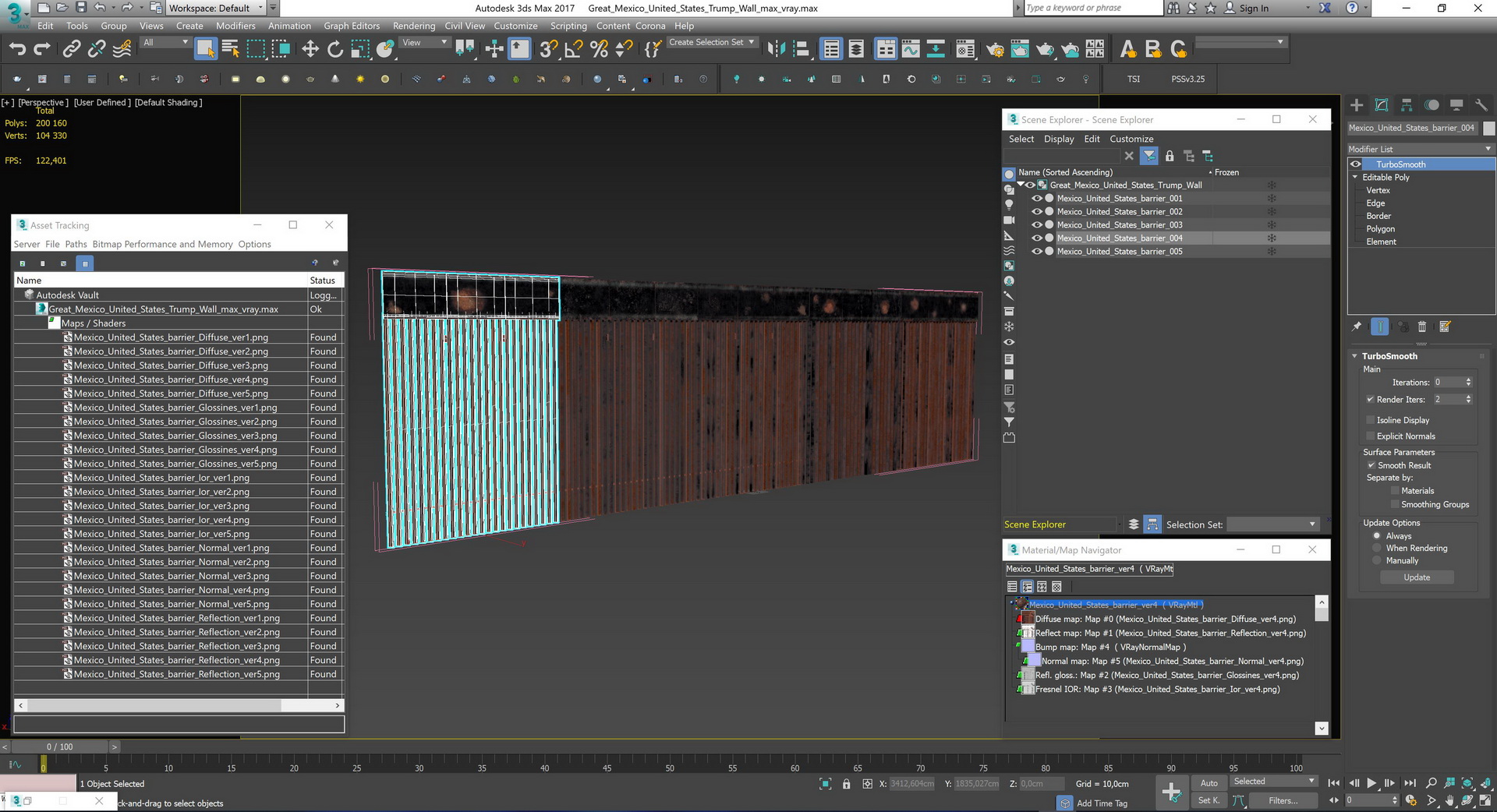Screen dimensions: 1497x812
Task: Click the Auto key button
Action: [x=1209, y=783]
